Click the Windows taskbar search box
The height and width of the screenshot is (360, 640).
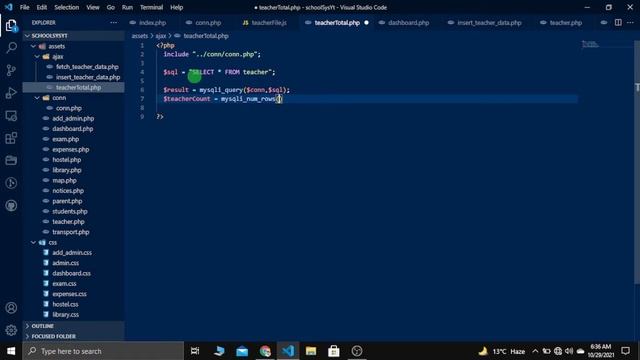[103, 351]
